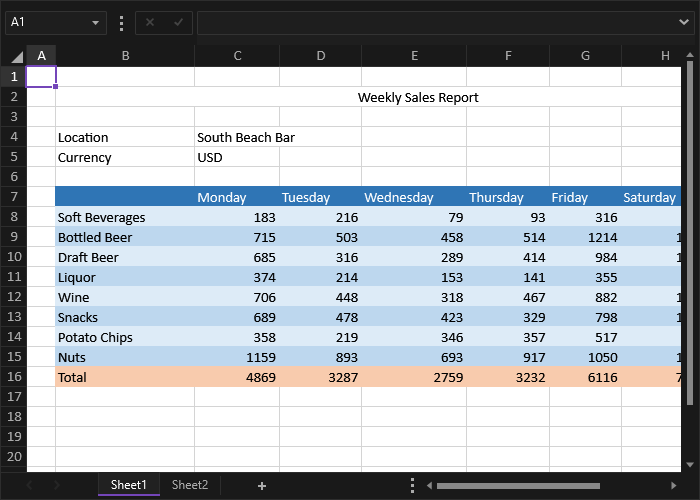Select column E header
This screenshot has height=500, width=700.
coord(414,56)
